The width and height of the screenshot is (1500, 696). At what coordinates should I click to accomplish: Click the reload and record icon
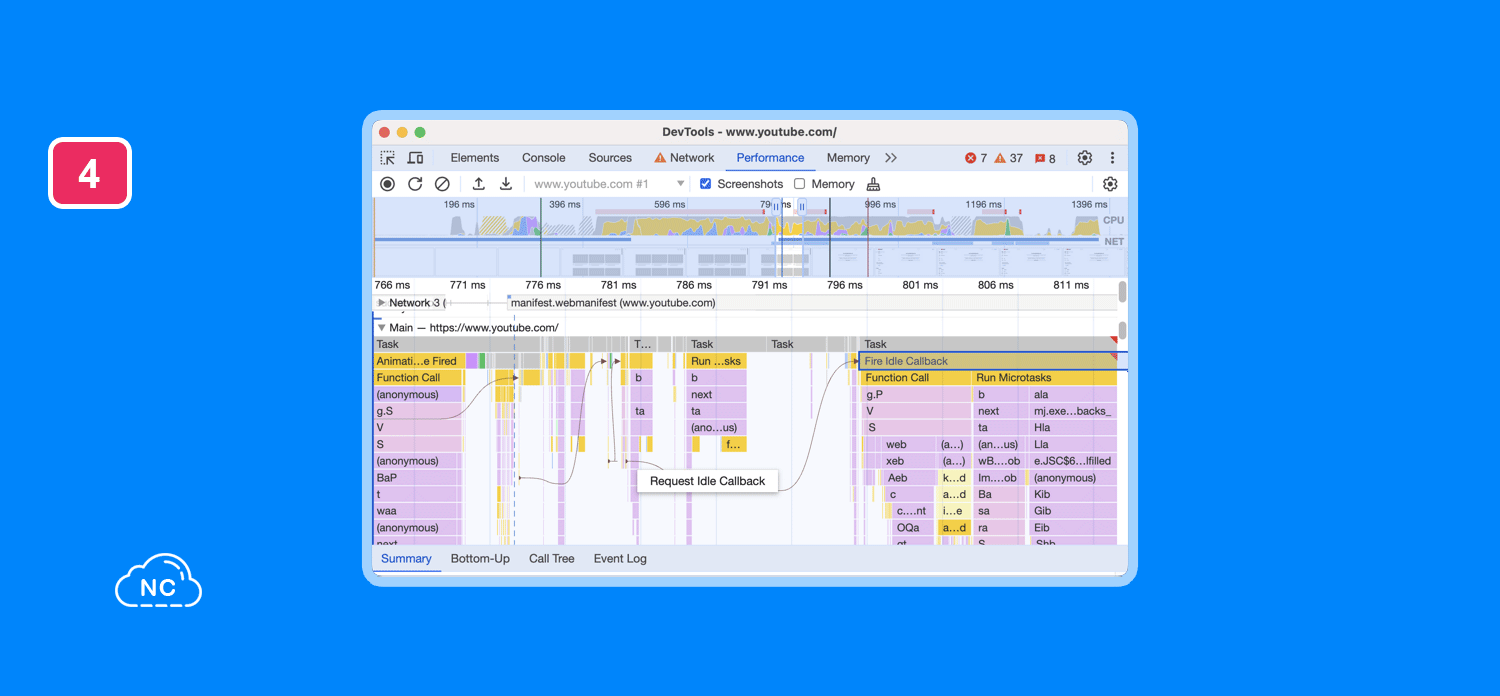pyautogui.click(x=415, y=184)
